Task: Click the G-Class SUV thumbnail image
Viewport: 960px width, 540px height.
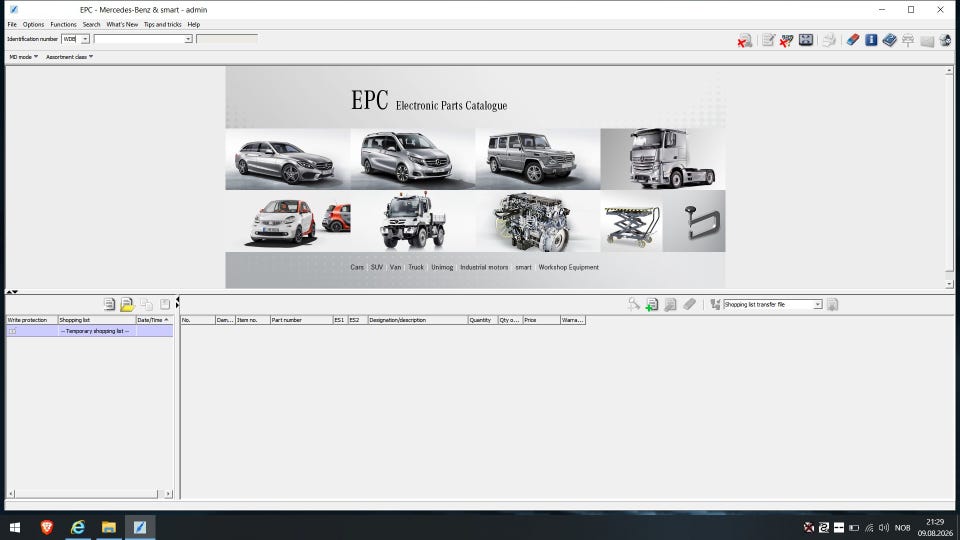Action: [x=538, y=159]
